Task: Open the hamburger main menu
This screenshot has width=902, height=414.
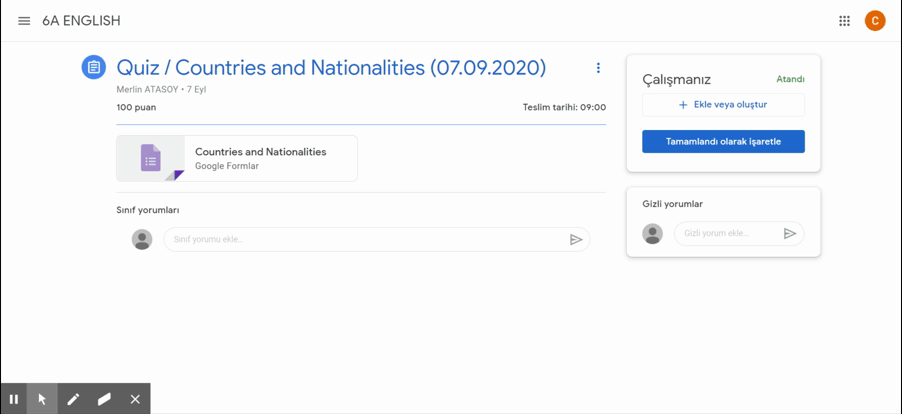Action: point(24,21)
